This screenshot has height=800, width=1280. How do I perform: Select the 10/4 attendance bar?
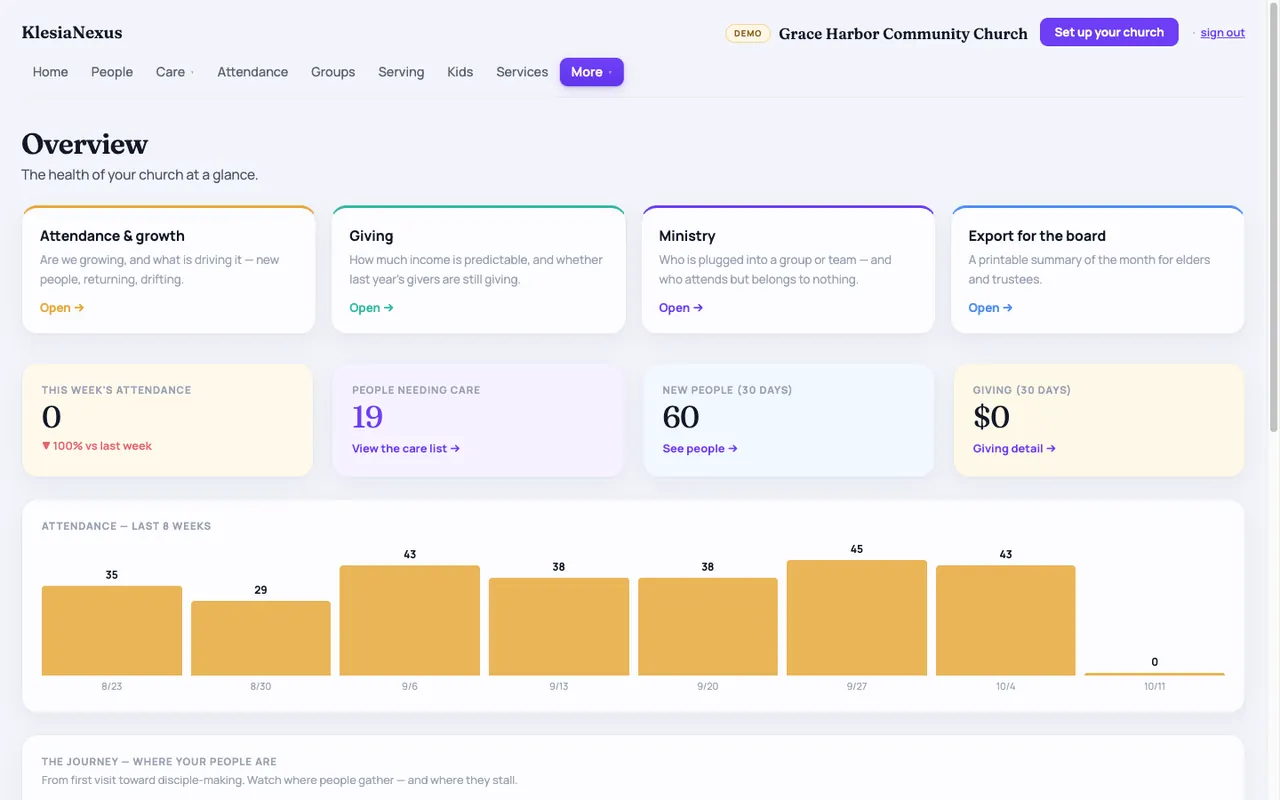point(1006,620)
